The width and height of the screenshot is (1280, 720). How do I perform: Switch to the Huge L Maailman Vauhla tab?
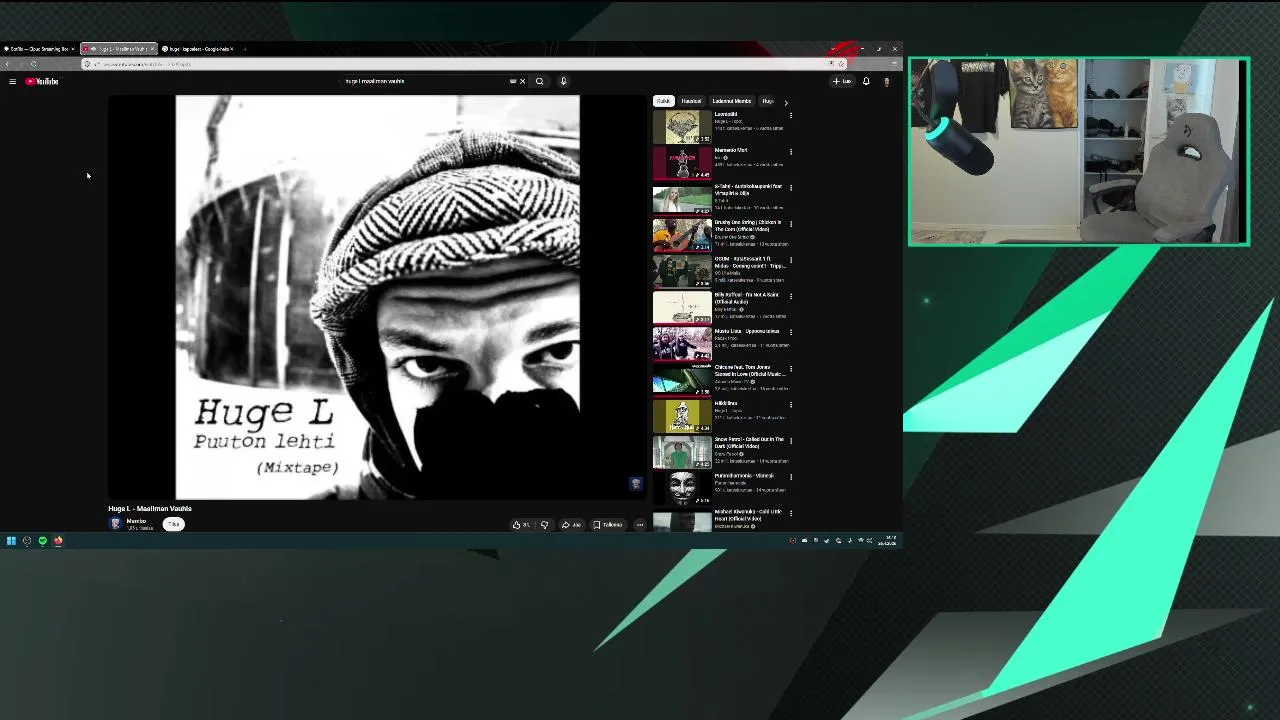(118, 48)
